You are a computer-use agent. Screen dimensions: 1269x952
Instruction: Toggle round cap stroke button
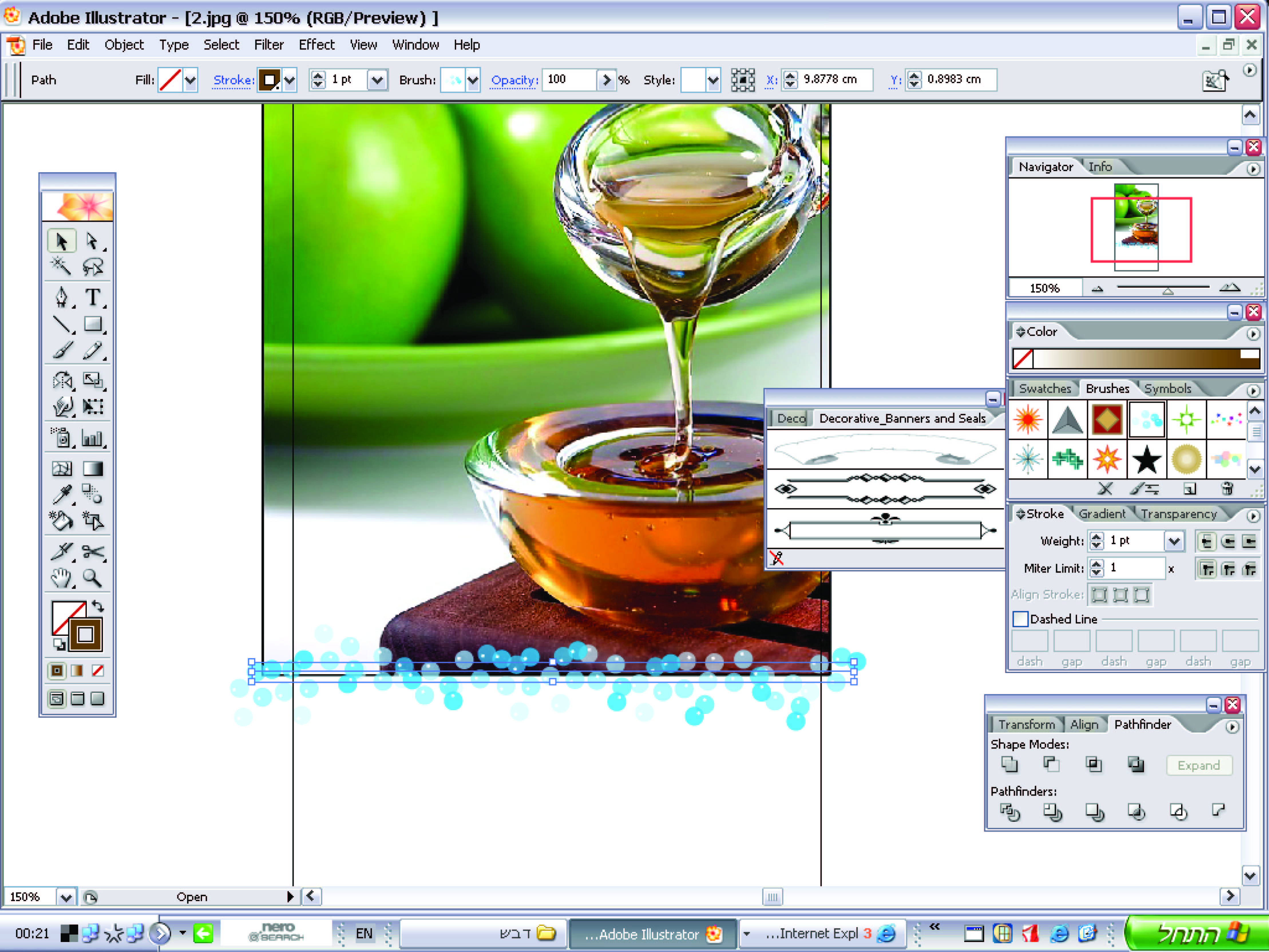1228,541
